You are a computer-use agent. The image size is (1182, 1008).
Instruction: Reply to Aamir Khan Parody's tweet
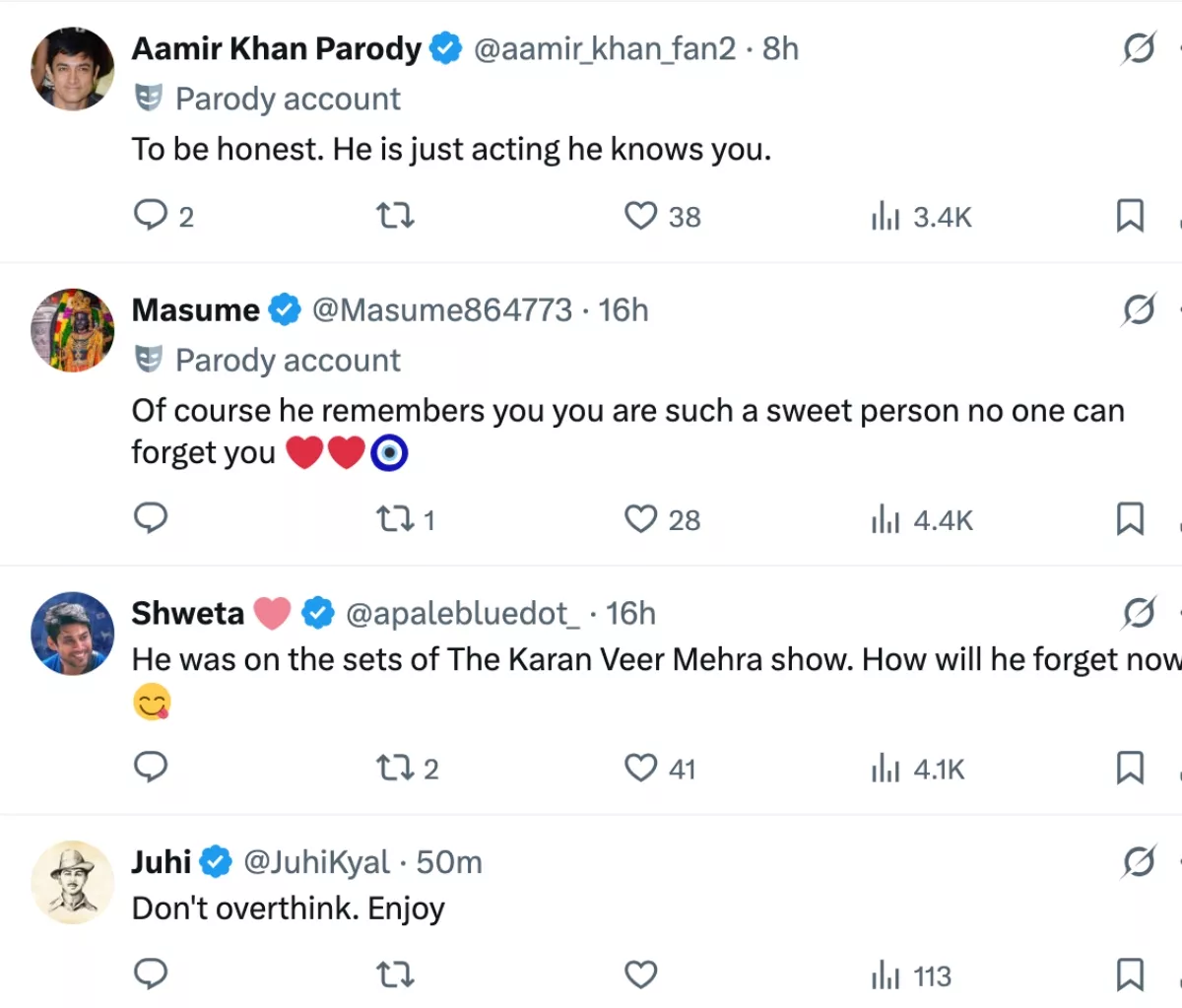click(x=151, y=215)
